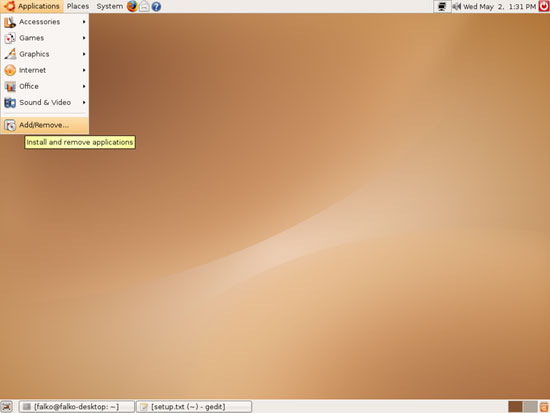Image resolution: width=550 pixels, height=413 pixels.
Task: Open the Internet submenu
Action: coord(45,70)
